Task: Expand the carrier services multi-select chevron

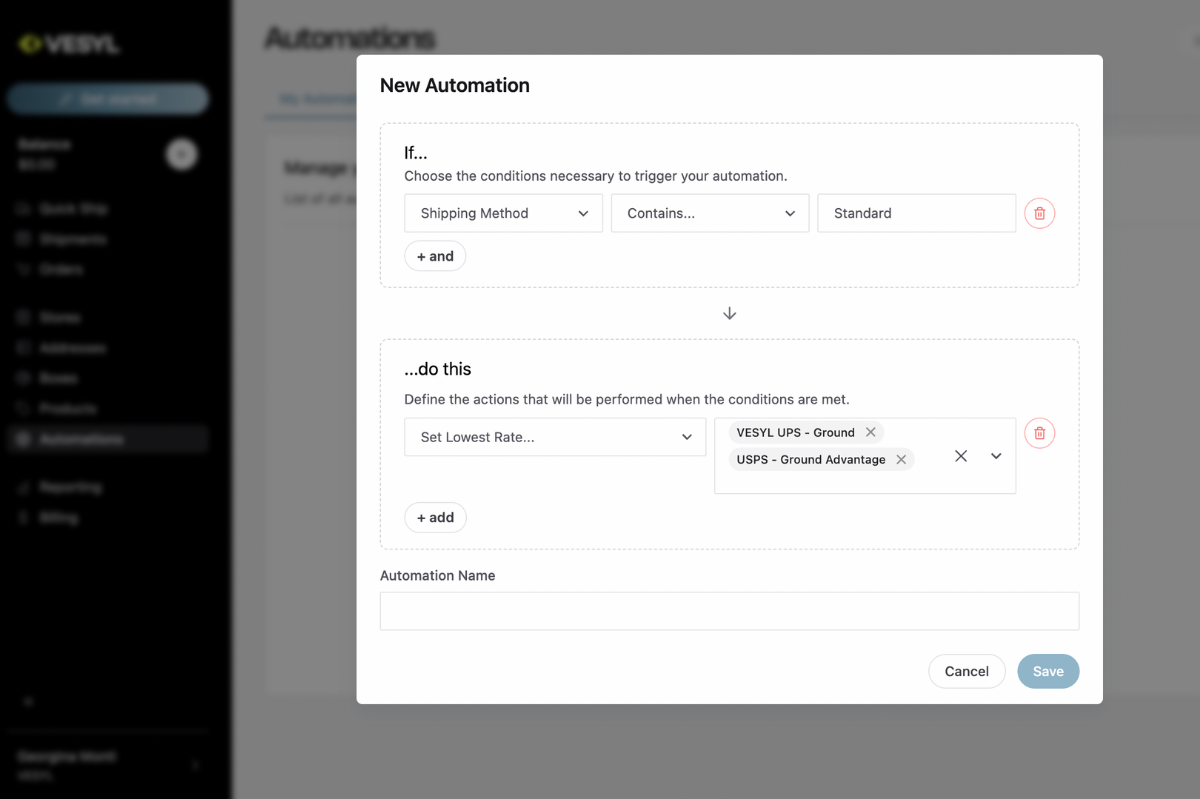Action: [x=996, y=456]
